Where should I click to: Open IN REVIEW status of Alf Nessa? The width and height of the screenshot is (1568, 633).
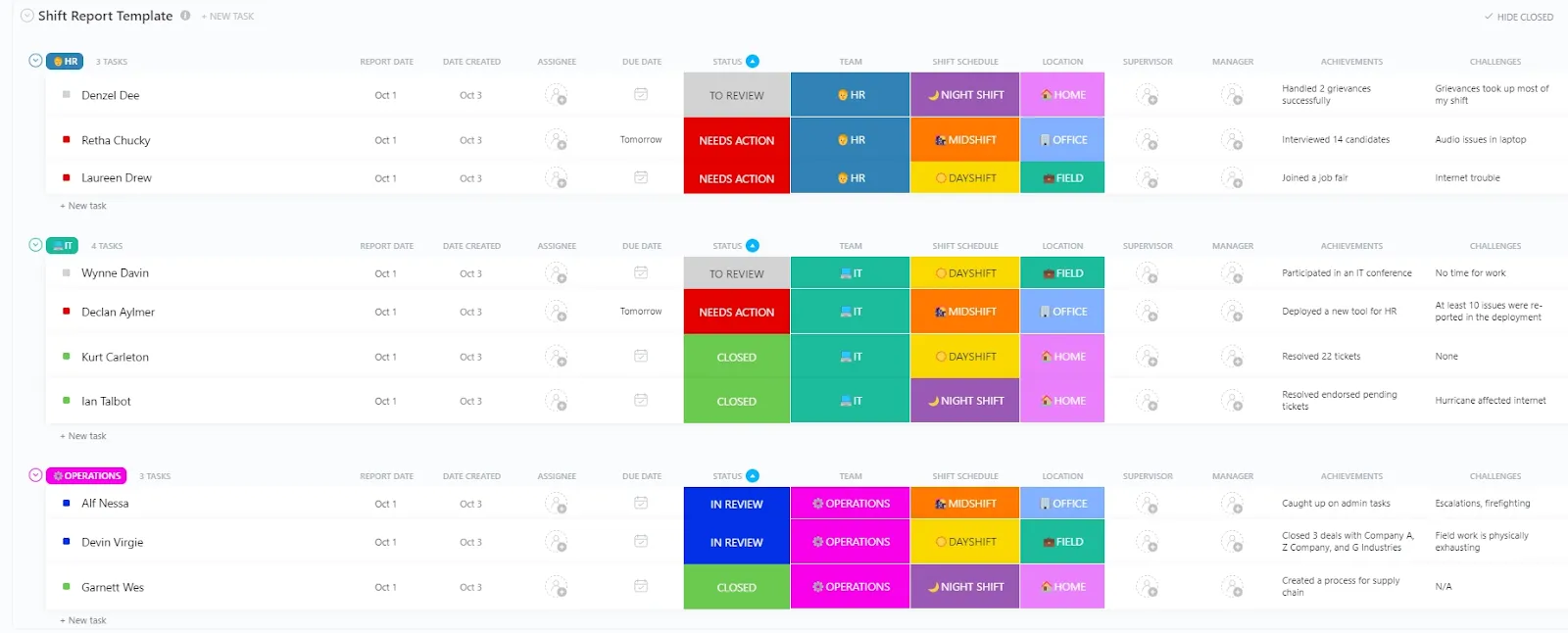[x=737, y=504]
